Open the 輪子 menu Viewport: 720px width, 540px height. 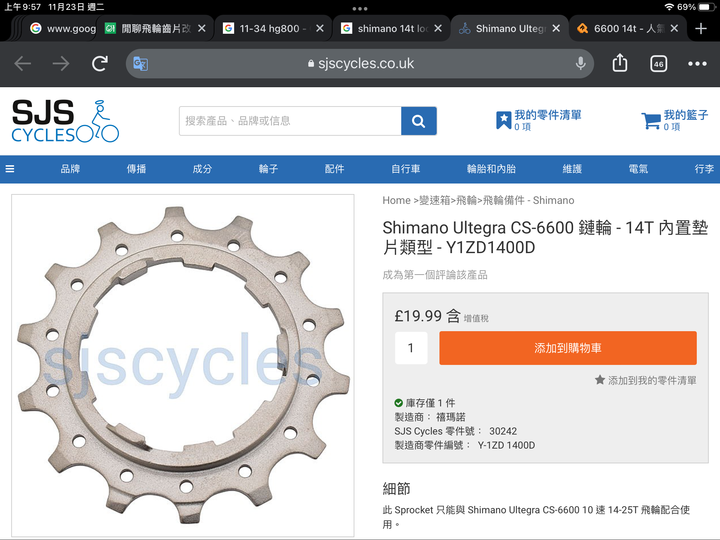coord(268,169)
